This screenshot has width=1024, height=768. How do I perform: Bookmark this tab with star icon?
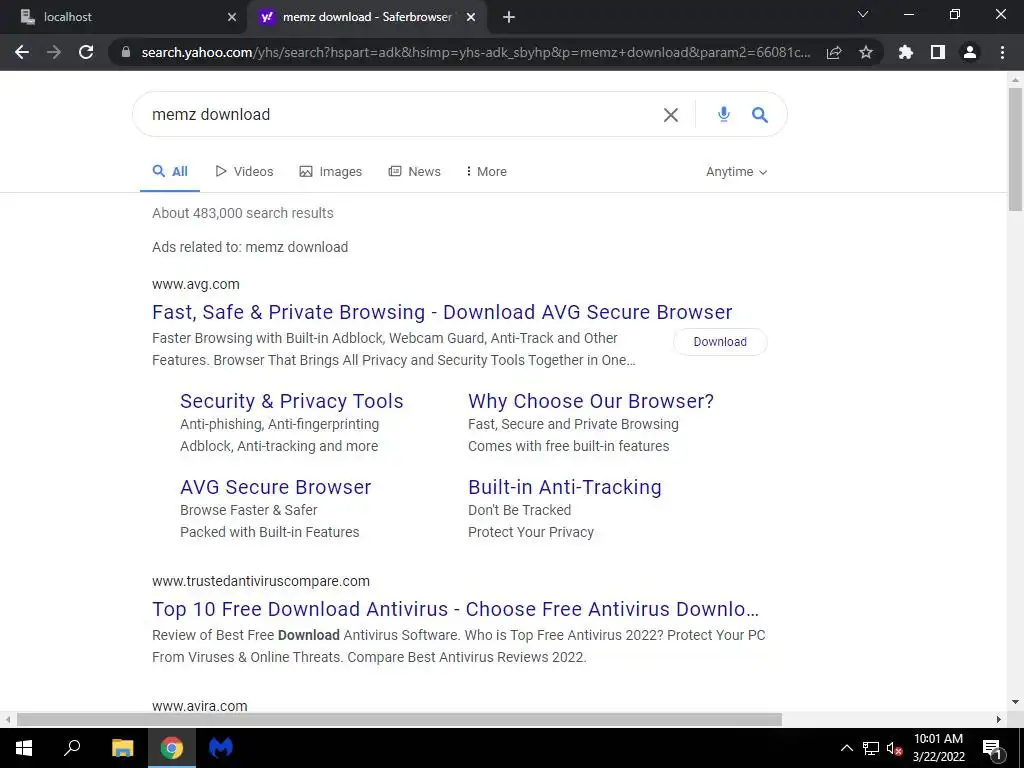866,52
